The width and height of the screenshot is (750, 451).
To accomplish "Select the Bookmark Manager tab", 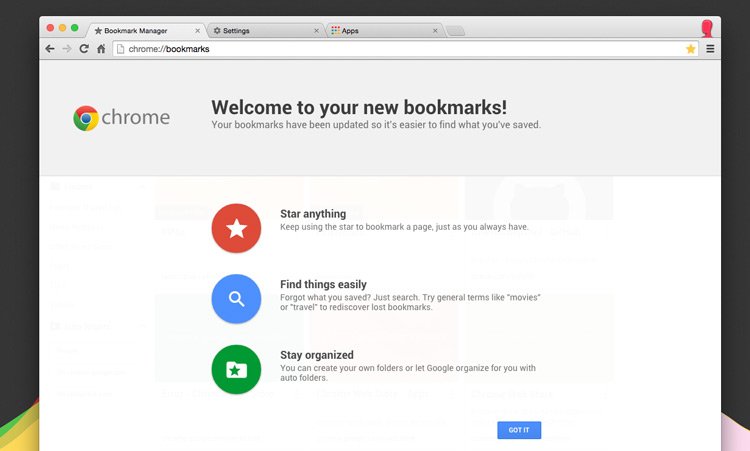I will tap(140, 31).
